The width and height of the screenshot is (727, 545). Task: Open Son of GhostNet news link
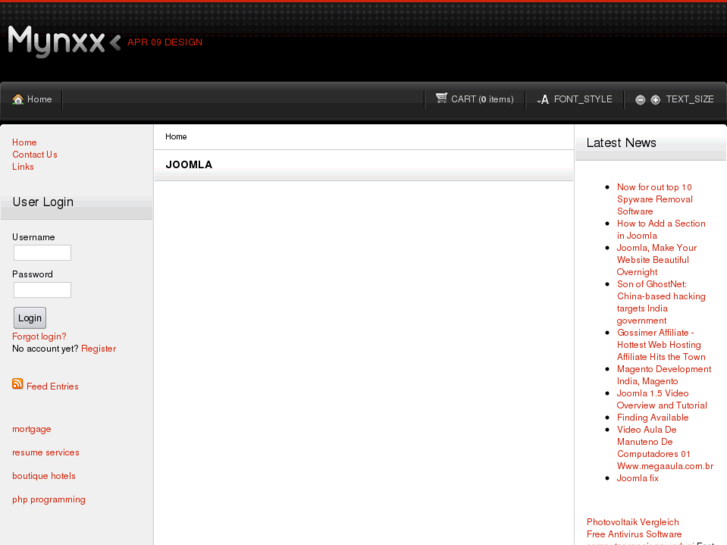pyautogui.click(x=661, y=302)
